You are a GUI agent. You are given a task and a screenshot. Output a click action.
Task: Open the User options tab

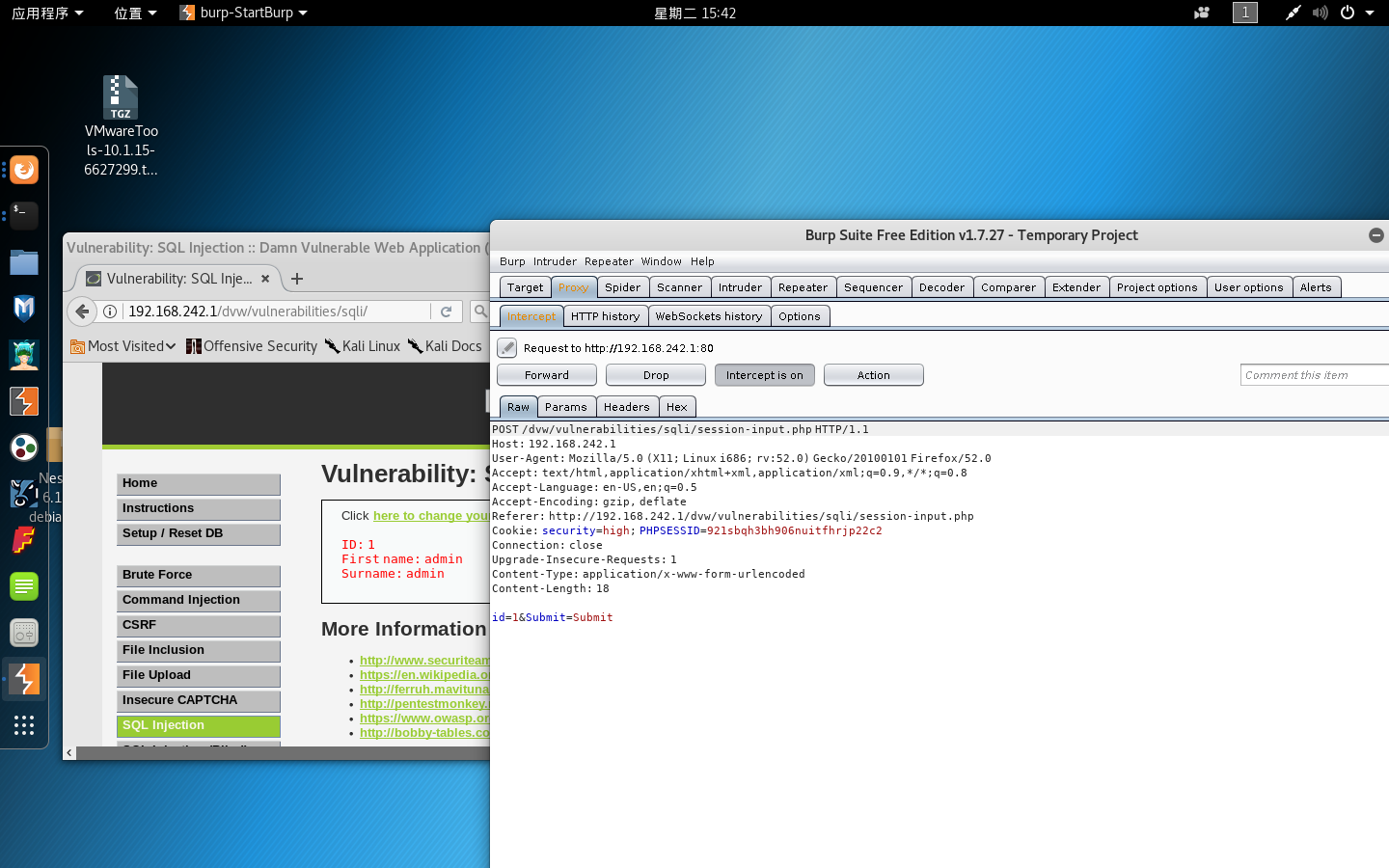click(x=1249, y=287)
